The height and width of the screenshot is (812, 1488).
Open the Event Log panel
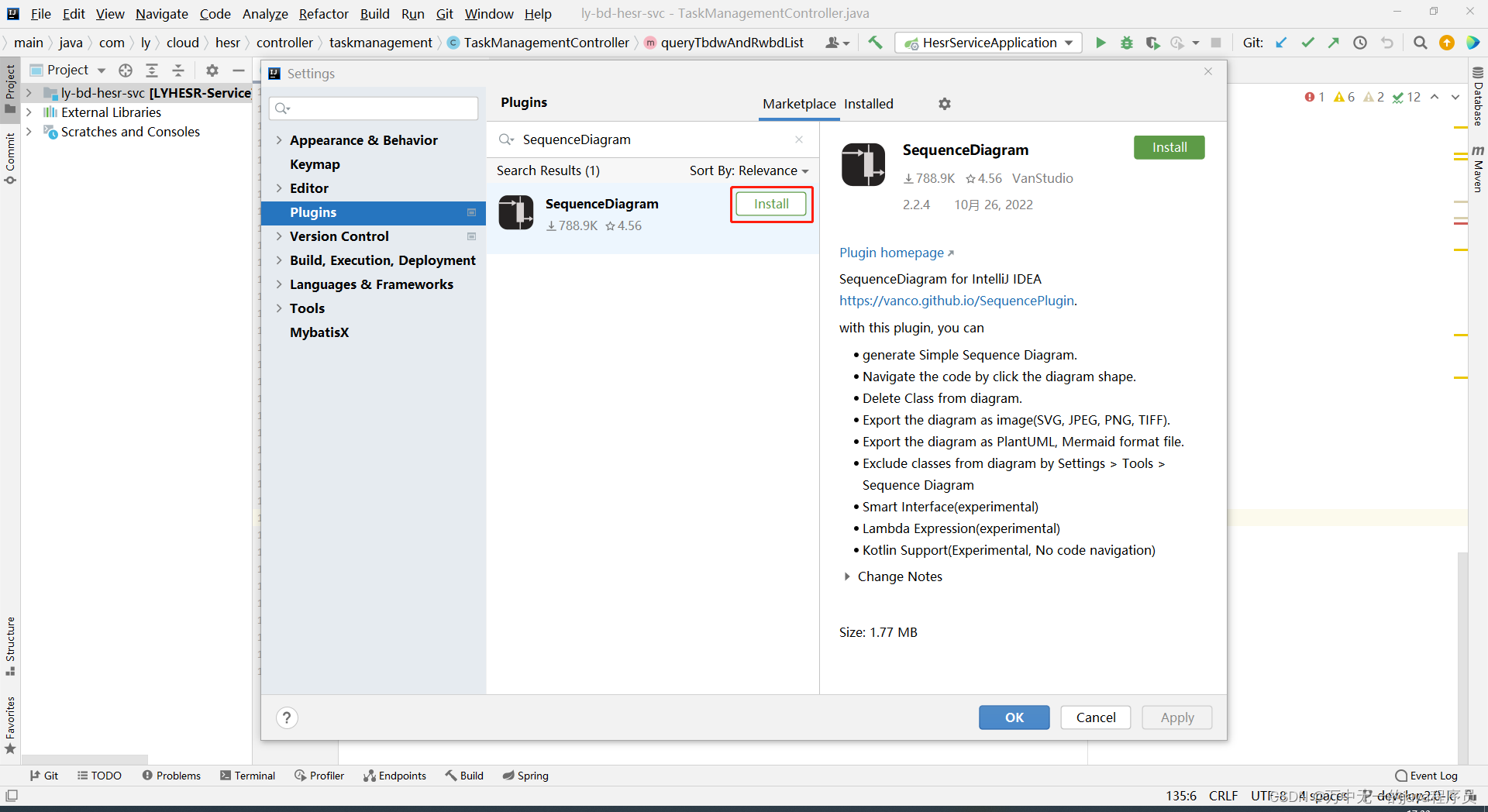point(1426,776)
